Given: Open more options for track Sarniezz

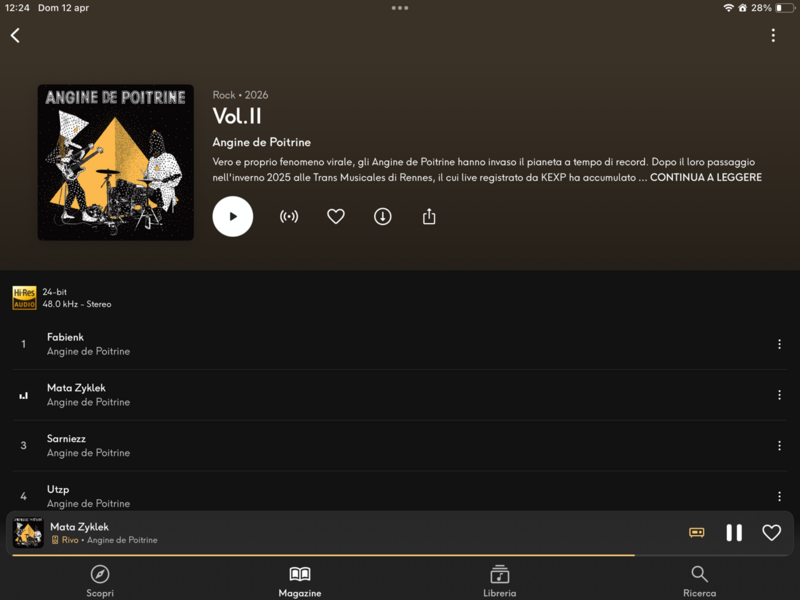Looking at the screenshot, I should [x=779, y=445].
